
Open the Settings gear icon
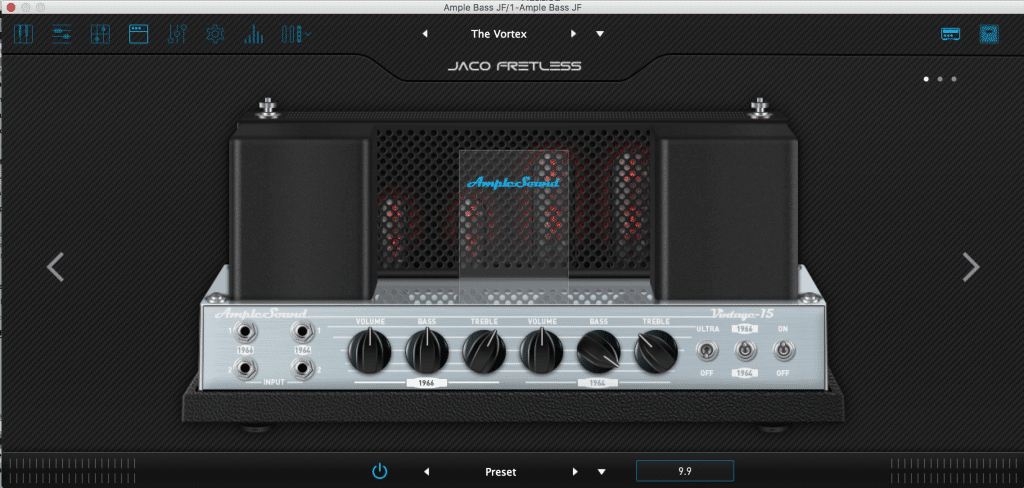[215, 34]
